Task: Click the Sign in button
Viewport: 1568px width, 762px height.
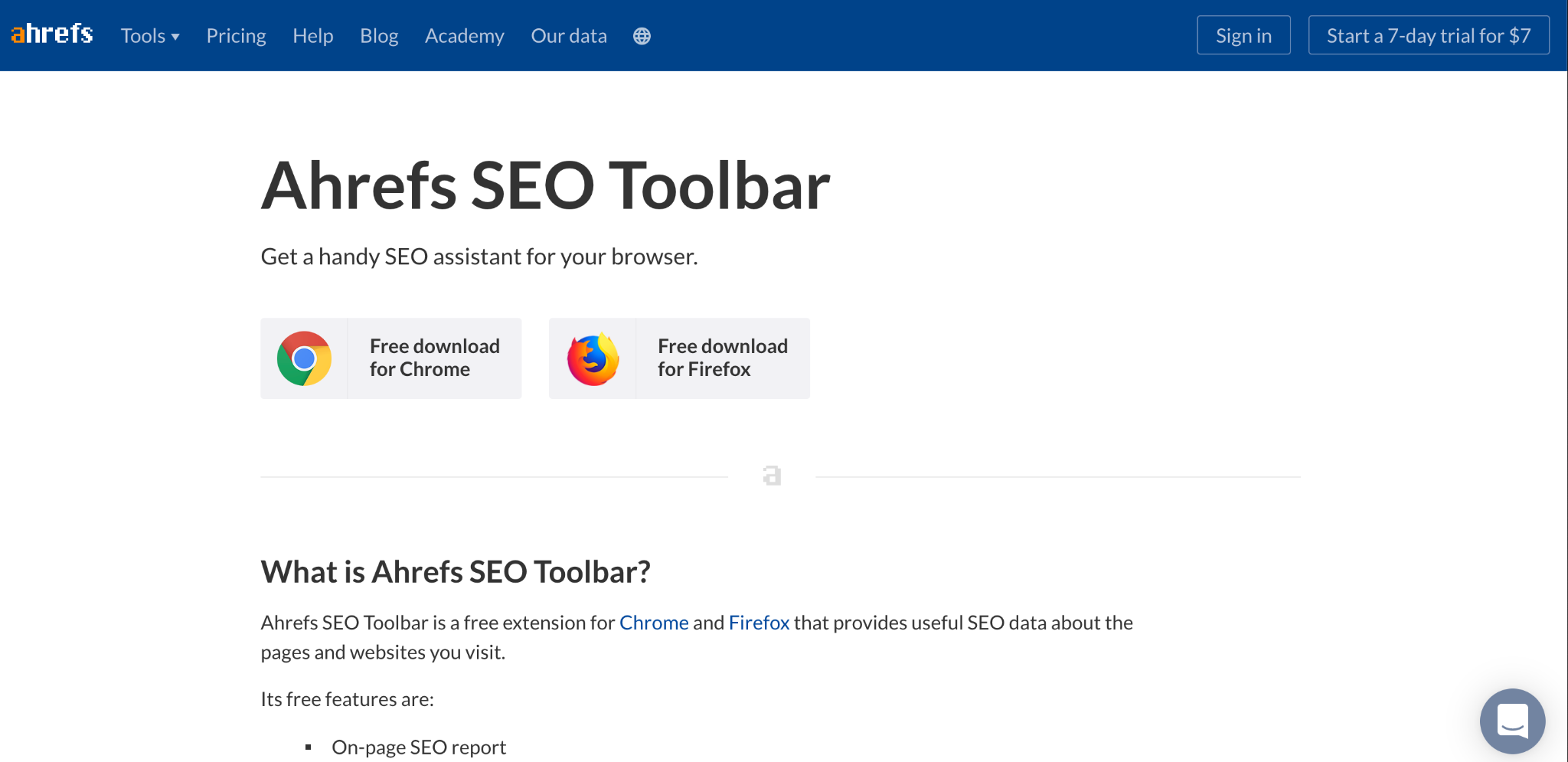Action: pos(1243,35)
